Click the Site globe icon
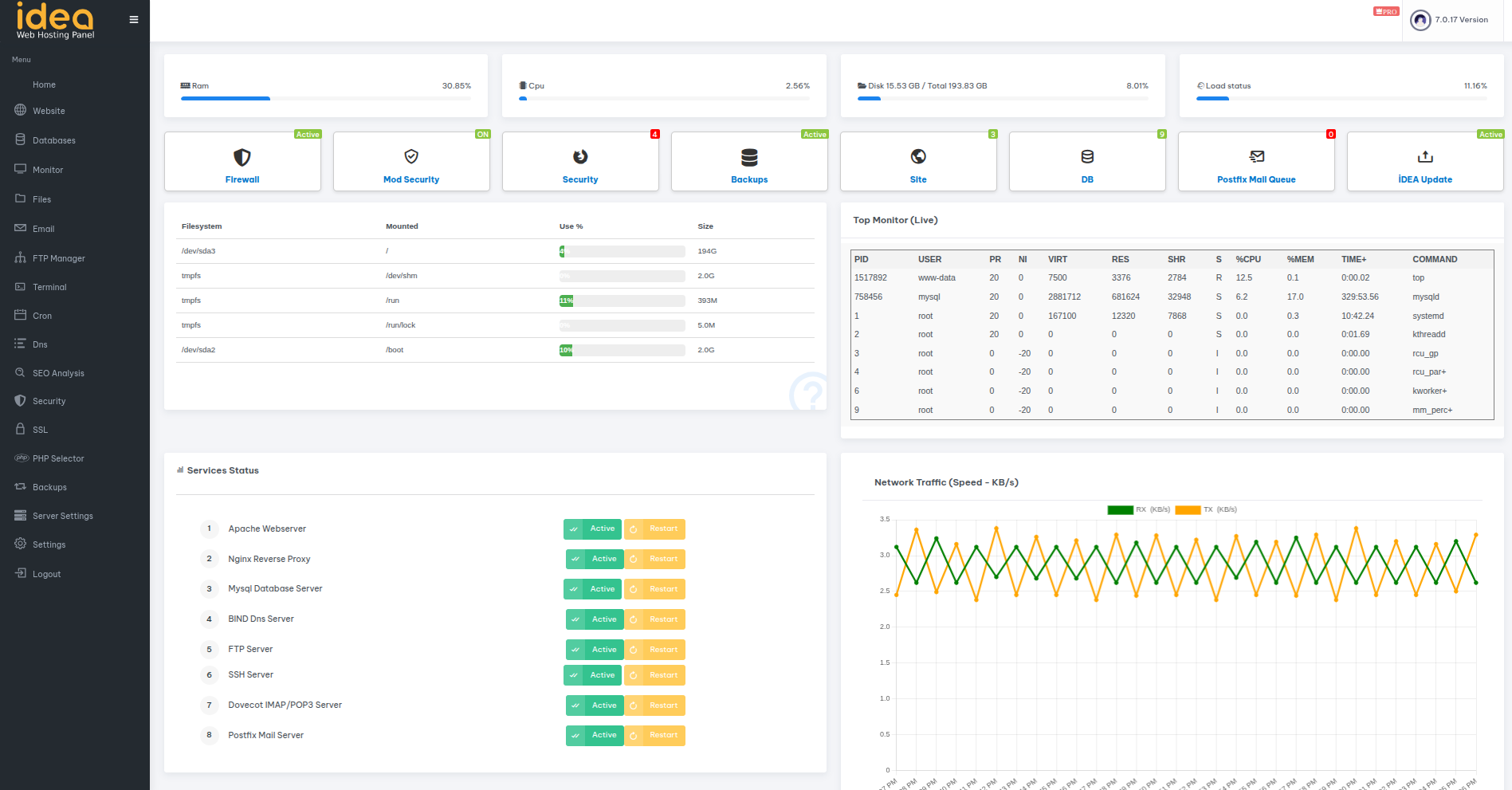 click(918, 157)
